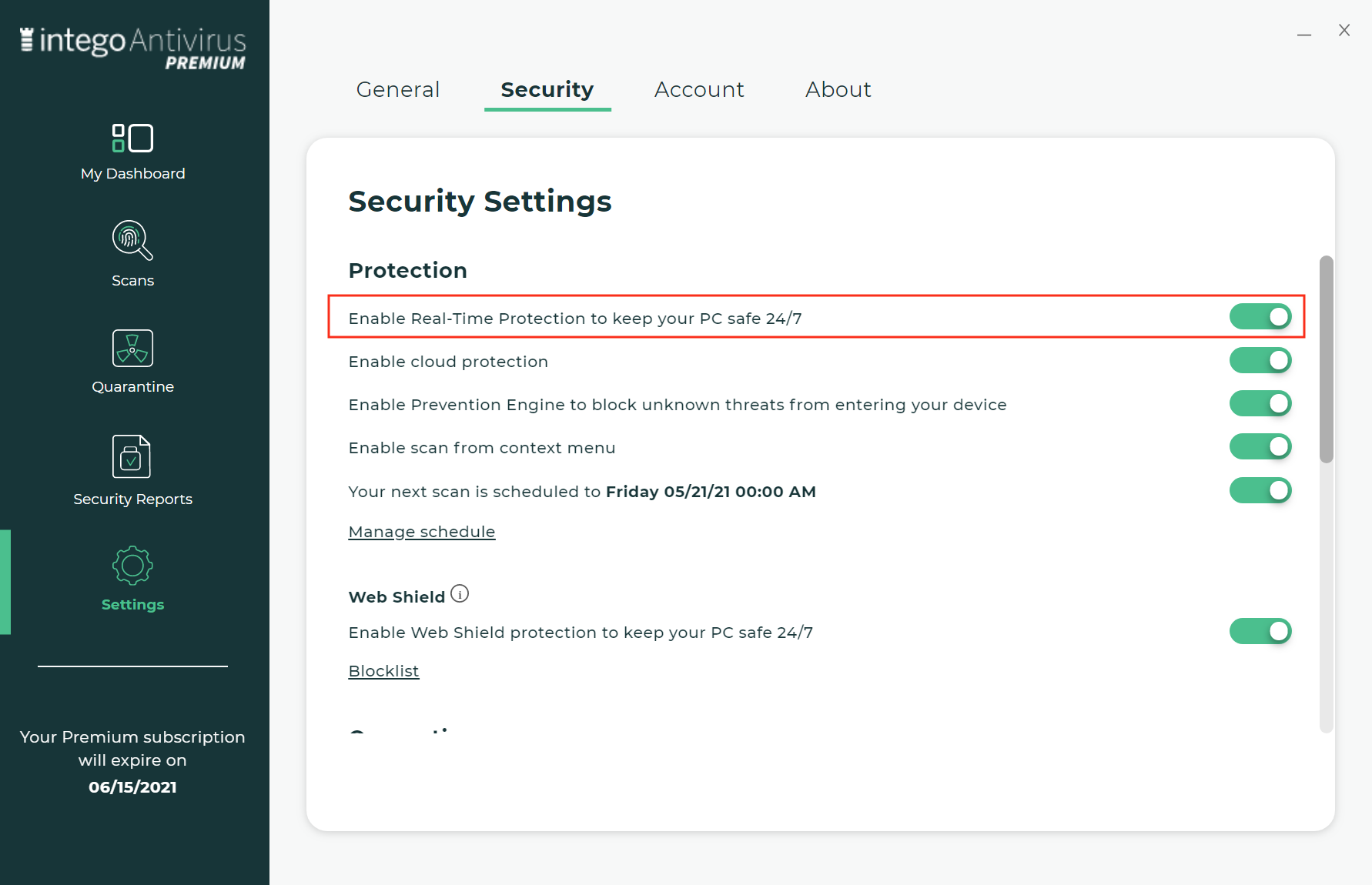1372x885 pixels.
Task: Open the Account tab
Action: (x=699, y=89)
